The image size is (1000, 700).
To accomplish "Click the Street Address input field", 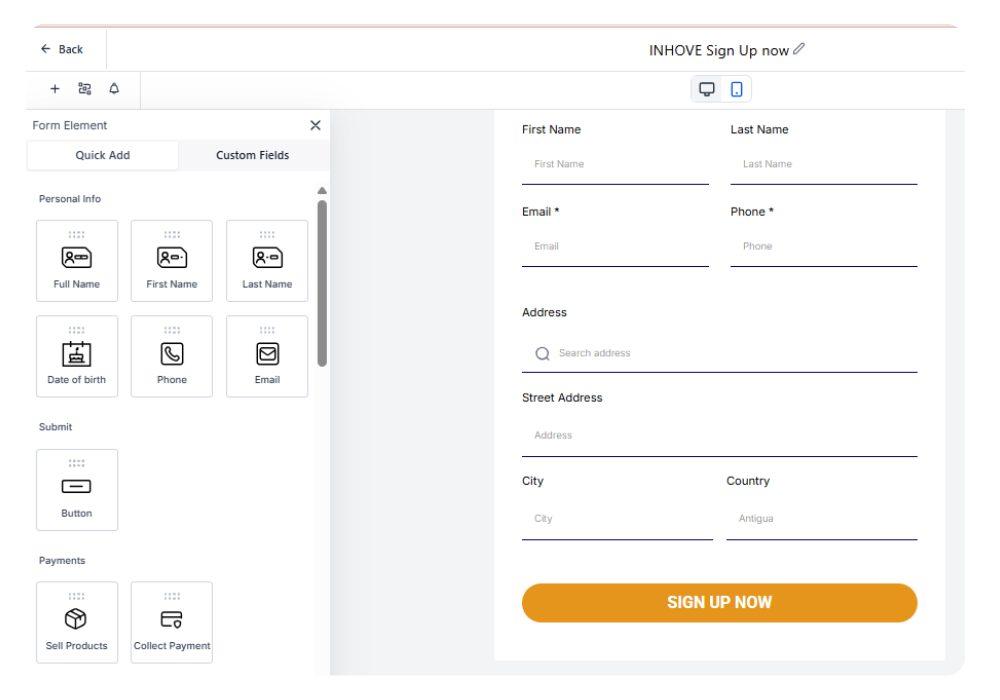I will click(x=719, y=436).
